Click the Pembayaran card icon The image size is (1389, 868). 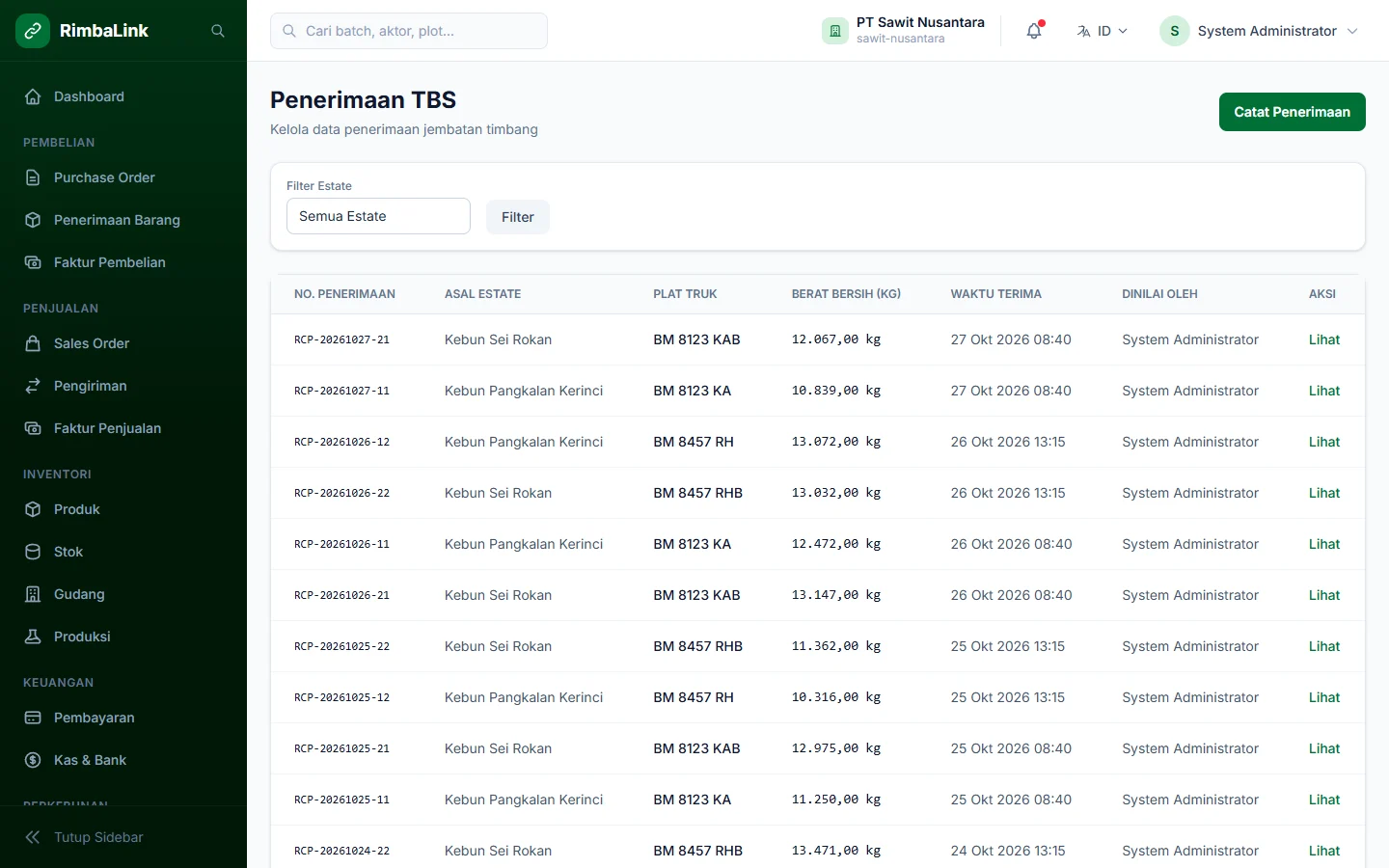[33, 718]
